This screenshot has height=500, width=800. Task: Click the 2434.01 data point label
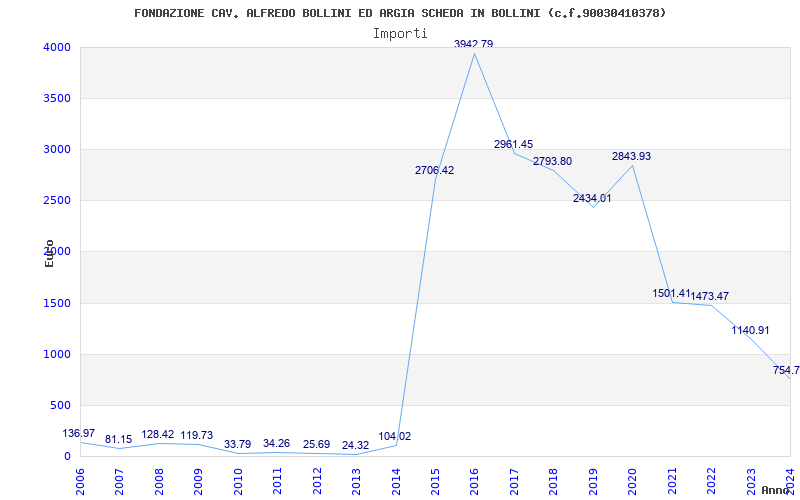pos(592,198)
